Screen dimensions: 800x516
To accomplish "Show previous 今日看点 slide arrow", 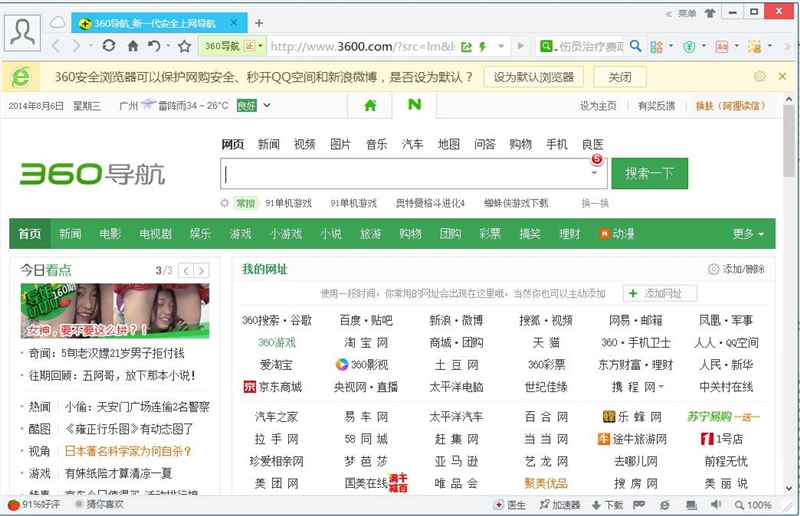I will tap(186, 271).
